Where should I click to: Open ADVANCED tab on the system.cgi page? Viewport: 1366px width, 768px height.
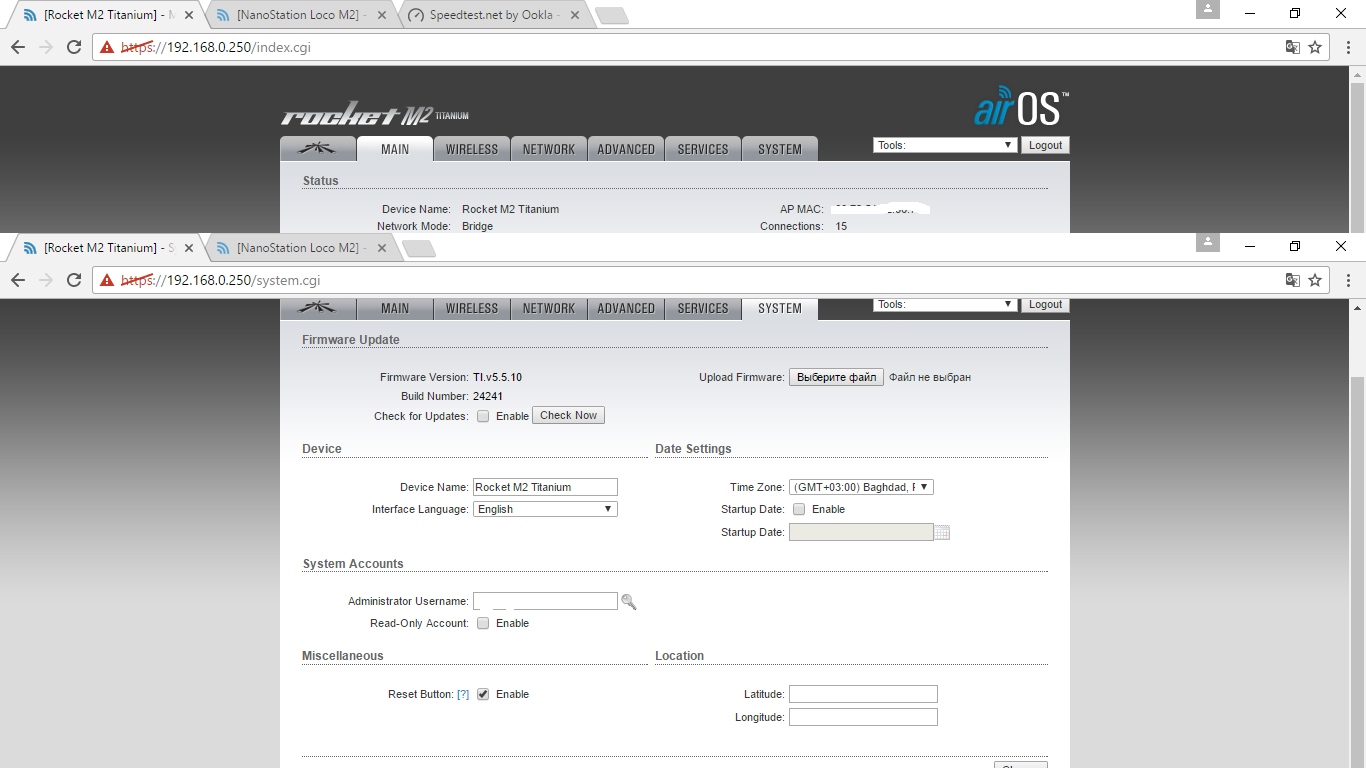[x=626, y=308]
